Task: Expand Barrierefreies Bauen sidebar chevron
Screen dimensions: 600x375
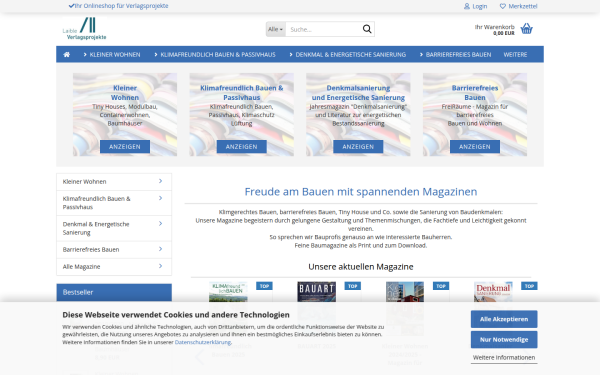Action: point(160,249)
